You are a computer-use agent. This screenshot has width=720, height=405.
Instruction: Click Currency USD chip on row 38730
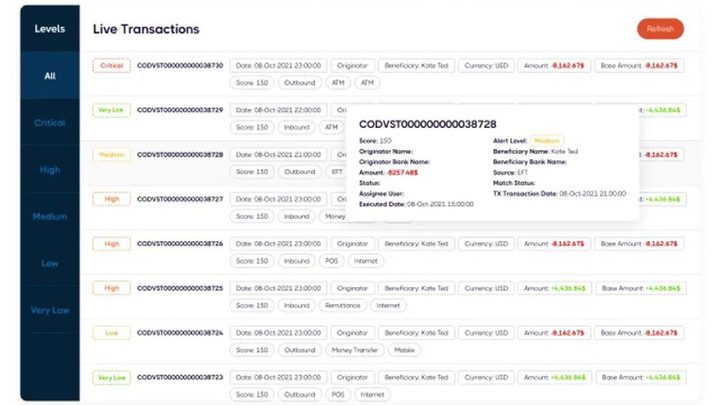(486, 66)
